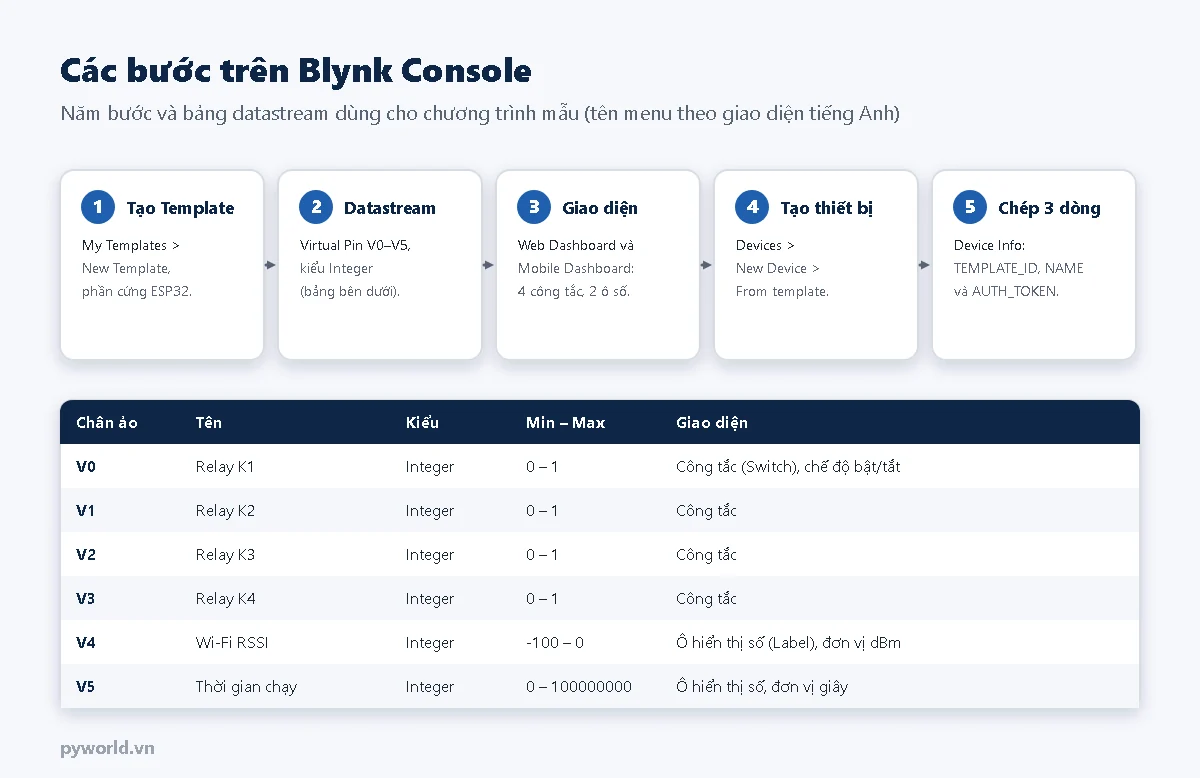Select the "Tạo thiết bị" step card heading
The image size is (1200, 778).
(x=827, y=208)
